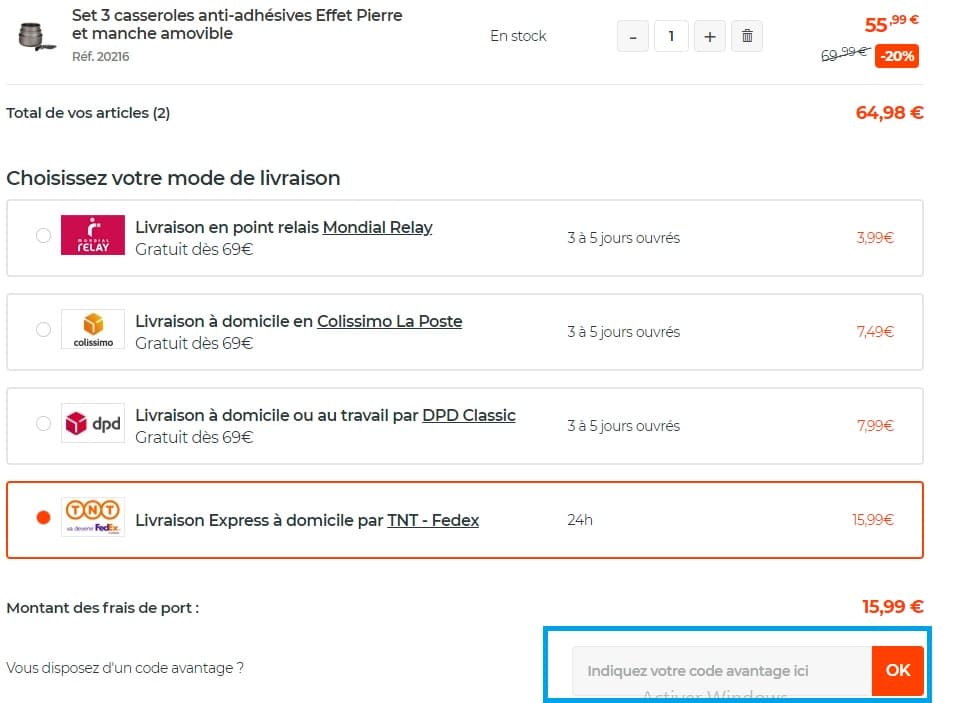
Task: Remove the casseroles set with the trash icon
Action: click(747, 35)
